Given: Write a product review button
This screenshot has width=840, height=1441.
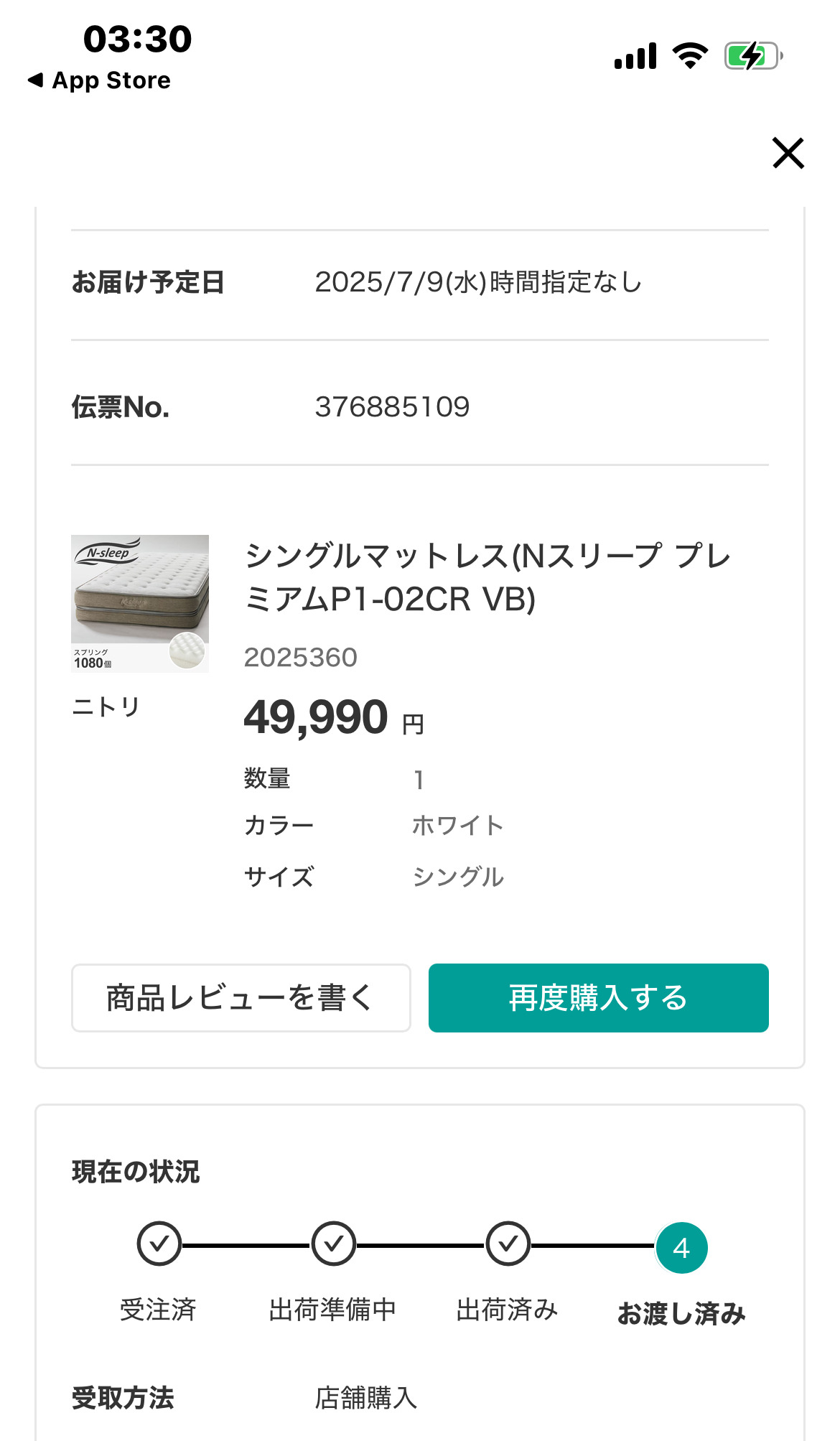Looking at the screenshot, I should tap(241, 998).
